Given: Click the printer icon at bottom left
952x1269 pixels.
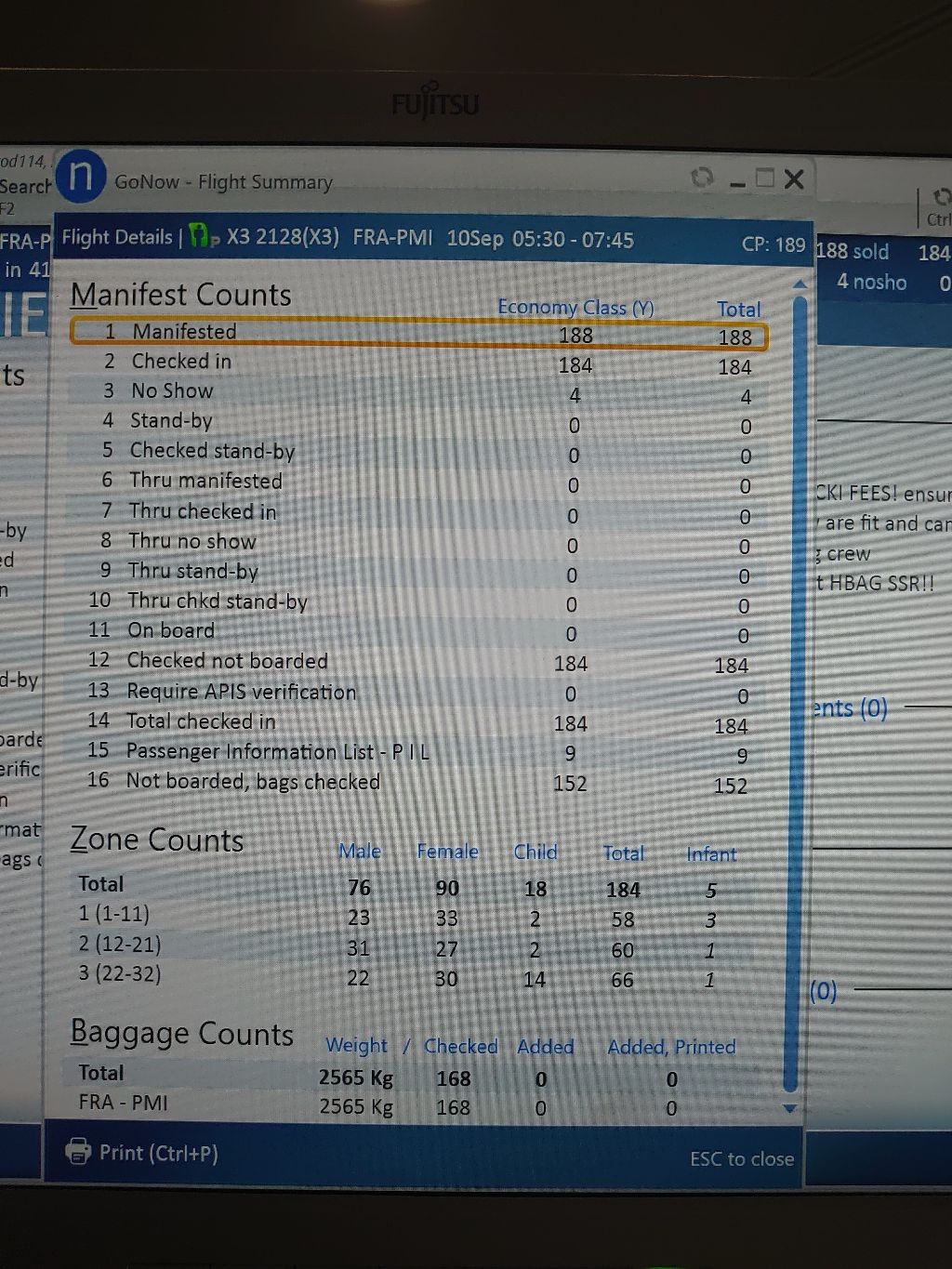Looking at the screenshot, I should point(78,1152).
